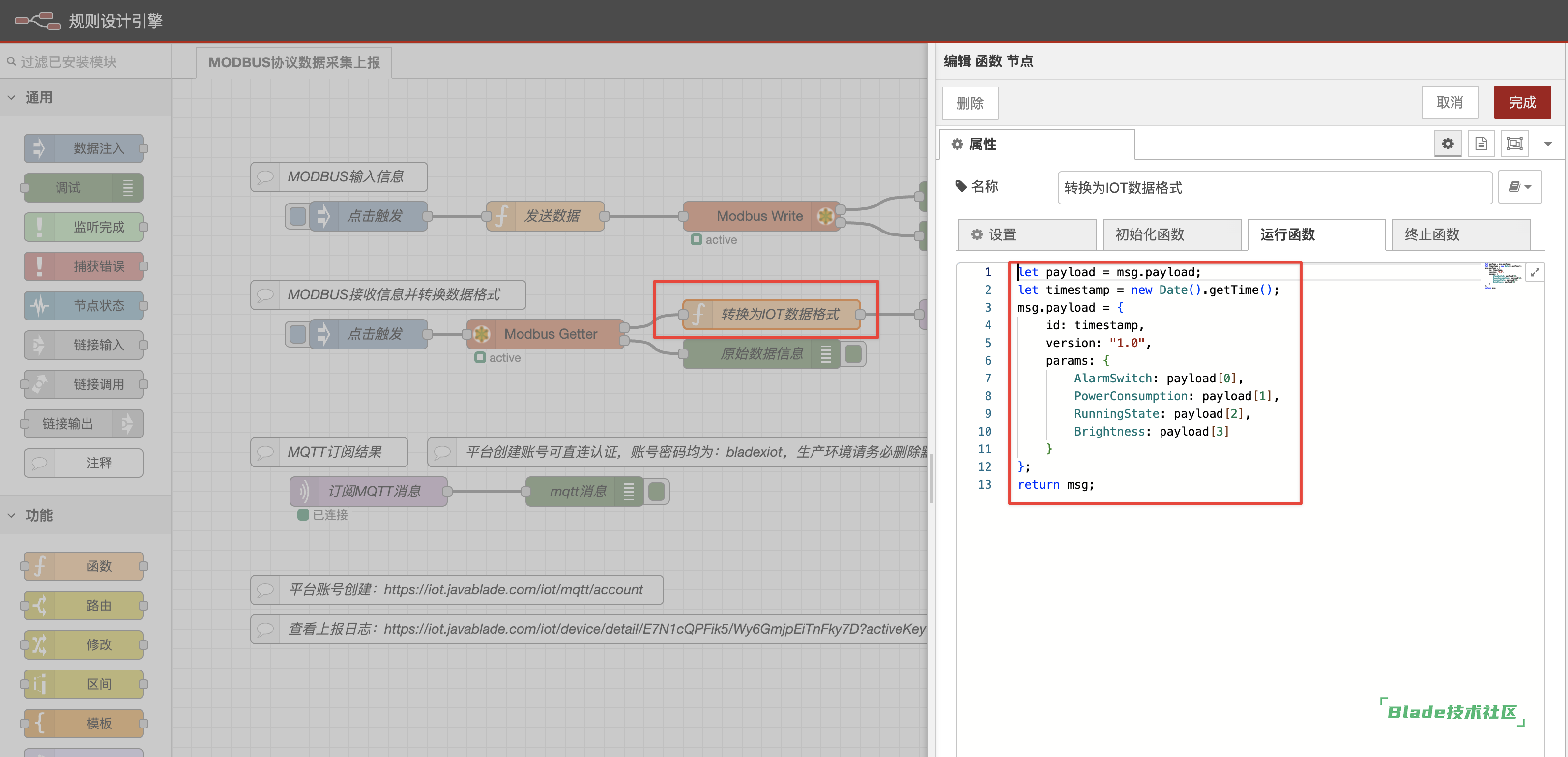
Task: Select the 链接输入 palette node
Action: [x=84, y=345]
